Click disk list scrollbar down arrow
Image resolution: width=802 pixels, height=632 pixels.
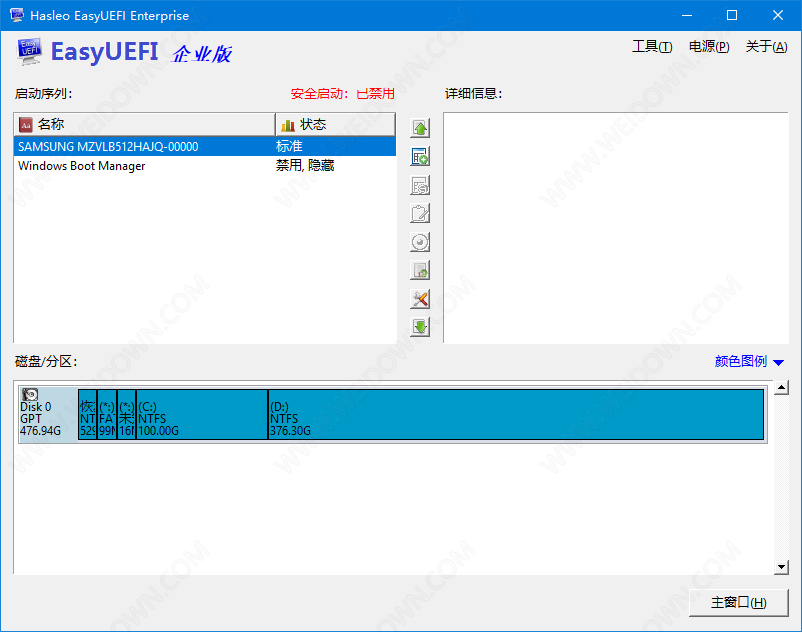(781, 567)
